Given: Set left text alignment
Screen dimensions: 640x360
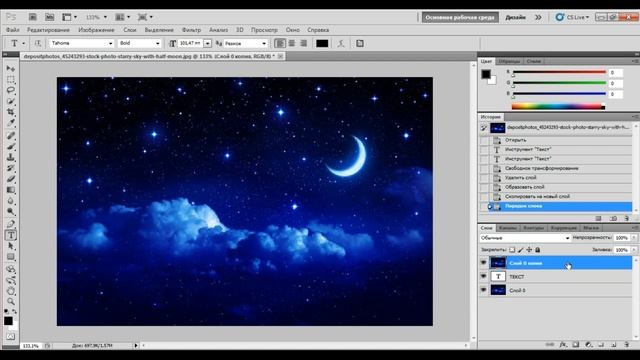Looking at the screenshot, I should coord(280,43).
